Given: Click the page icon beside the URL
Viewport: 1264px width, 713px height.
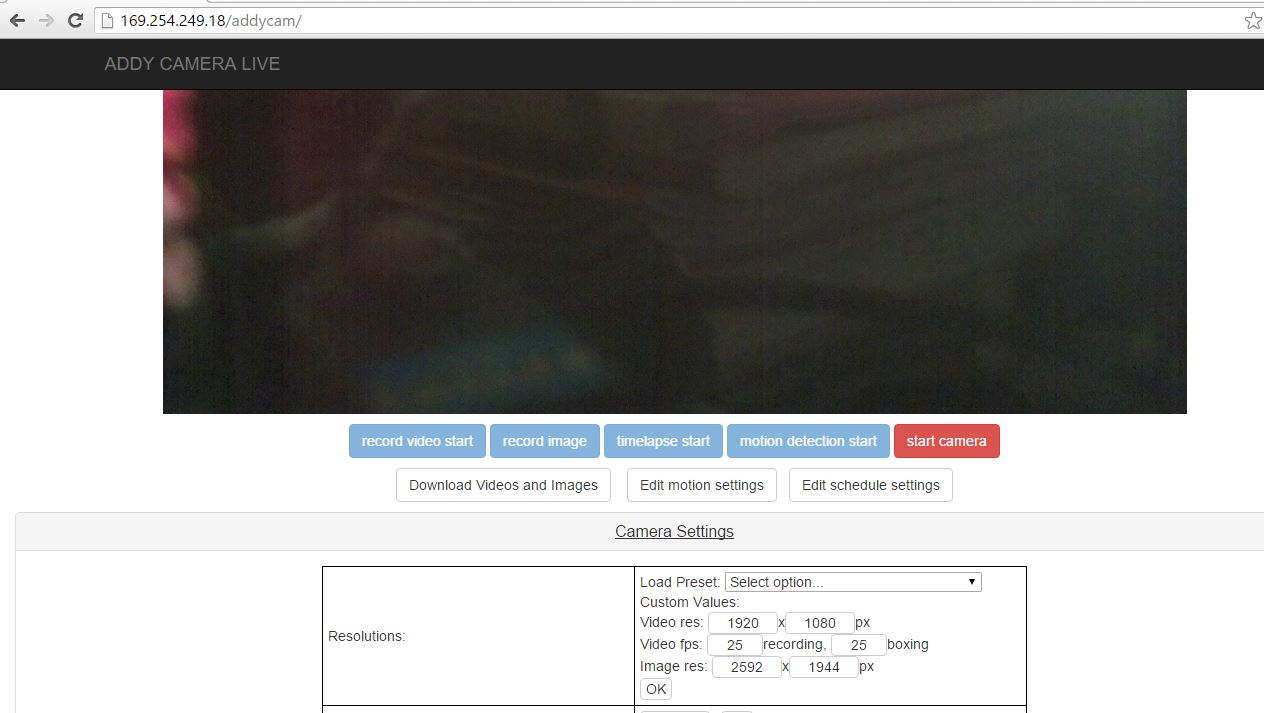Looking at the screenshot, I should click(x=107, y=20).
